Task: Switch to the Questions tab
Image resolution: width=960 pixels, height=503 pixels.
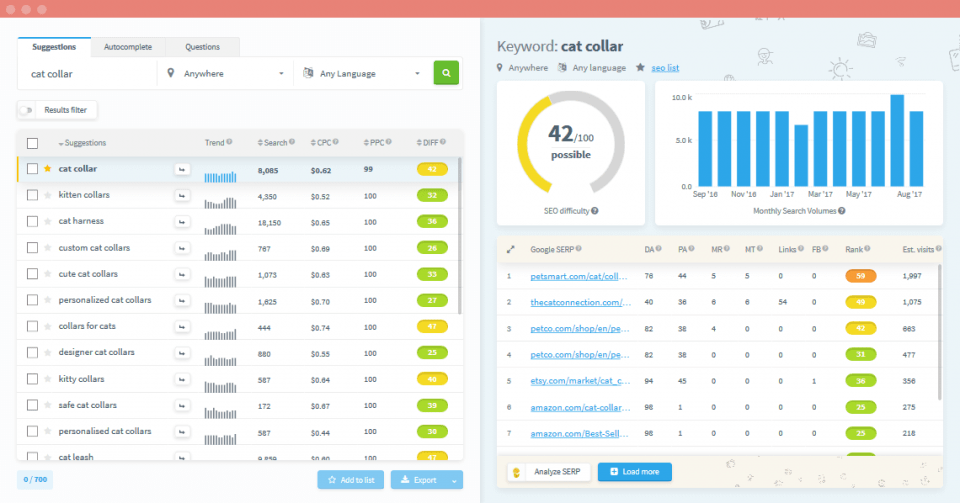Action: click(202, 47)
